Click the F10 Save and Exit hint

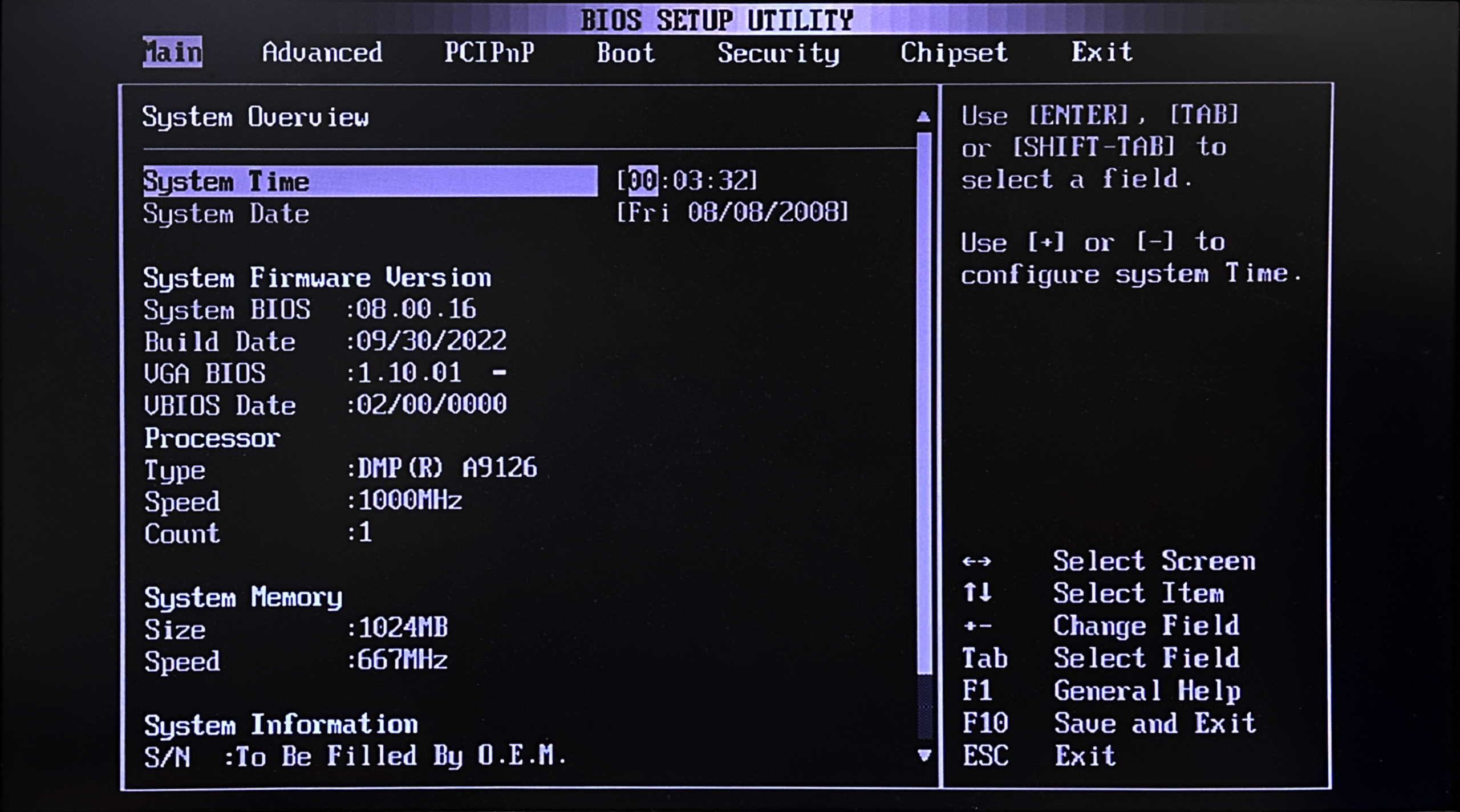tap(1109, 723)
